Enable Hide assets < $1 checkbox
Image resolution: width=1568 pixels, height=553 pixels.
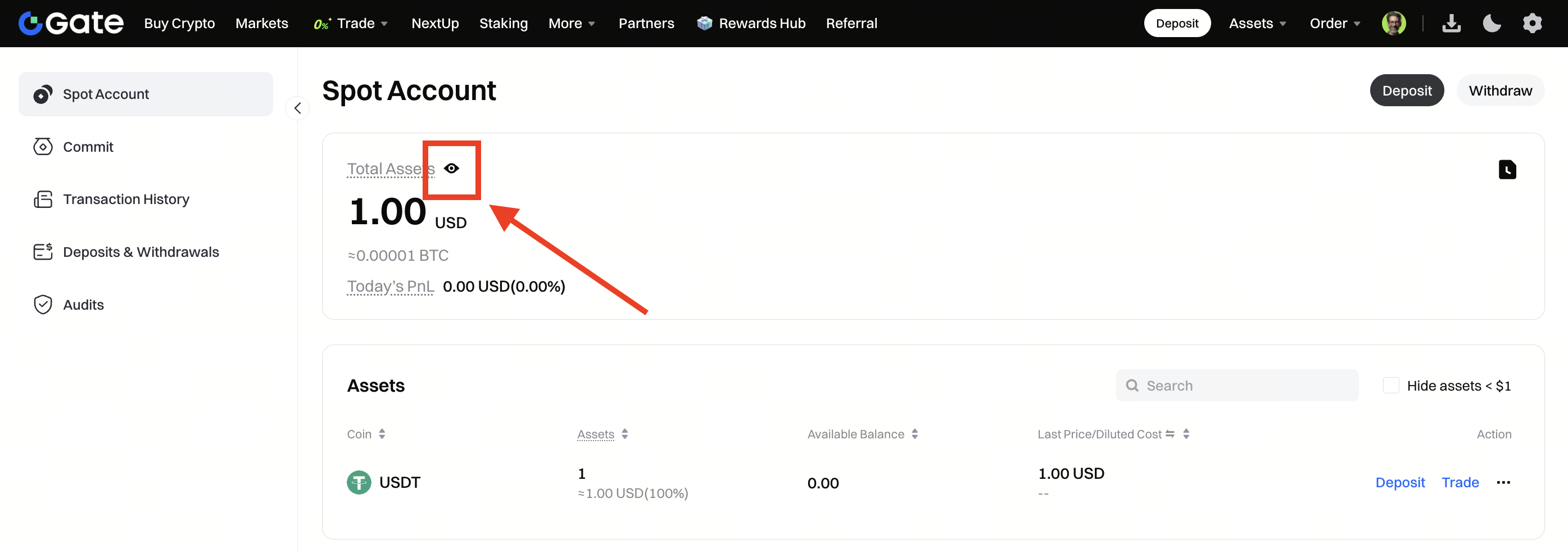point(1390,385)
